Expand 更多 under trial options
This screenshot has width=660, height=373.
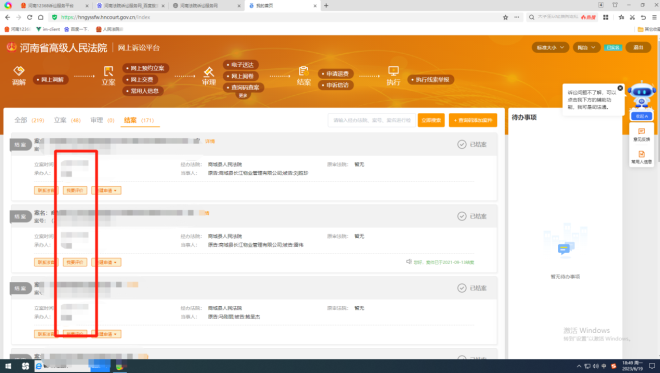tap(243, 96)
